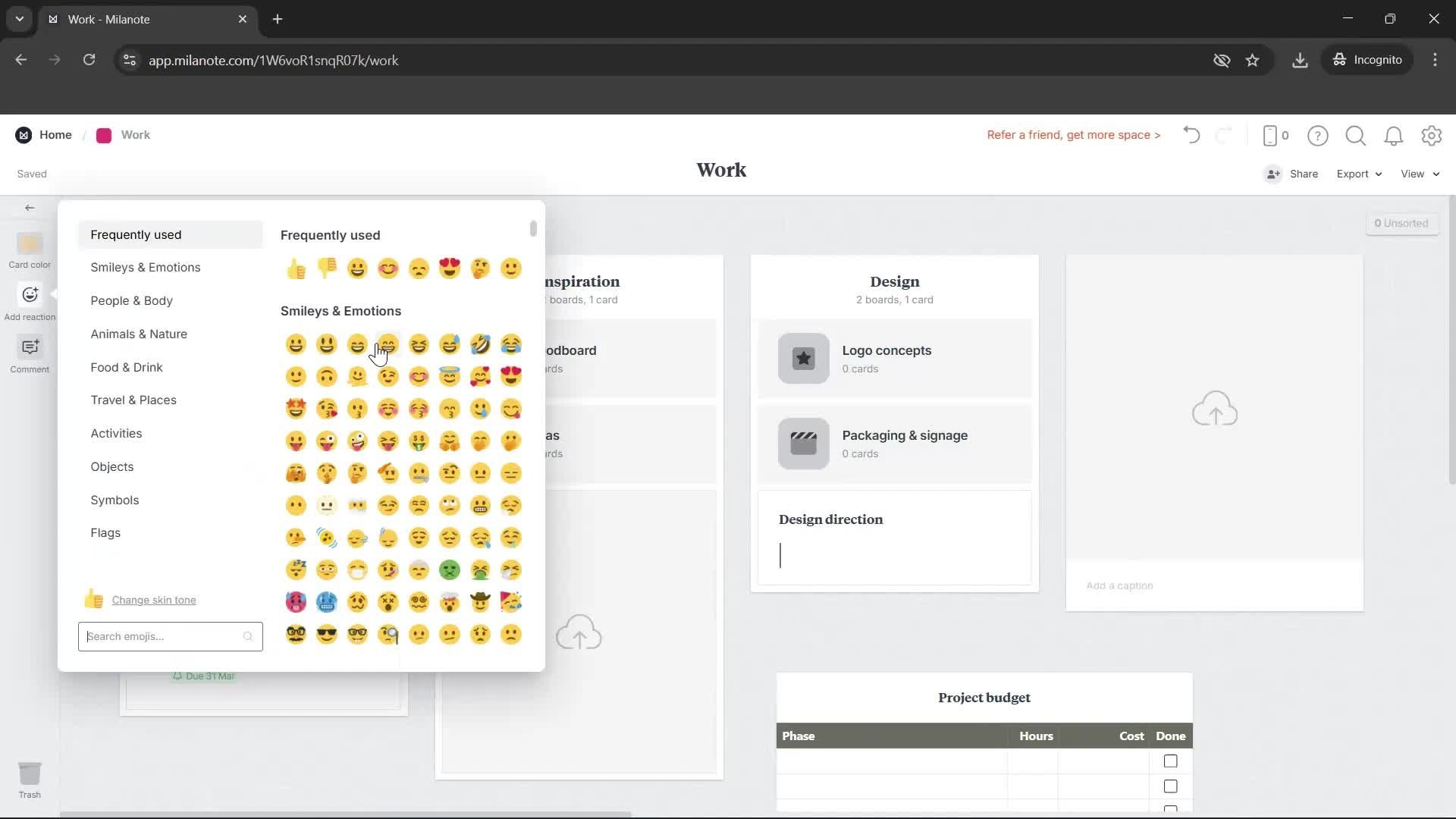This screenshot has width=1456, height=819.
Task: Open the notifications bell
Action: pyautogui.click(x=1394, y=136)
